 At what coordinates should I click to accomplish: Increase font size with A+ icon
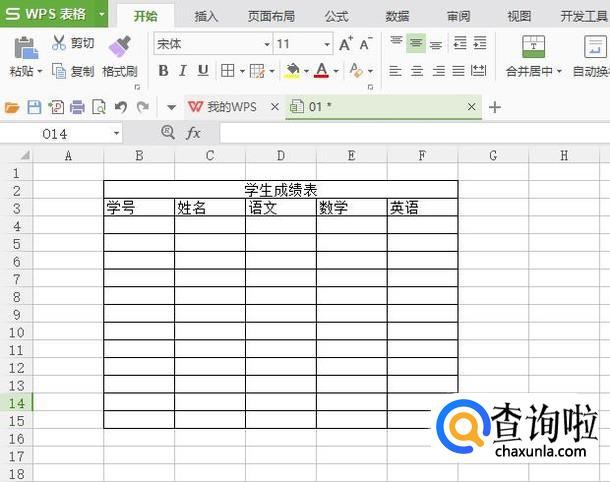(x=345, y=44)
